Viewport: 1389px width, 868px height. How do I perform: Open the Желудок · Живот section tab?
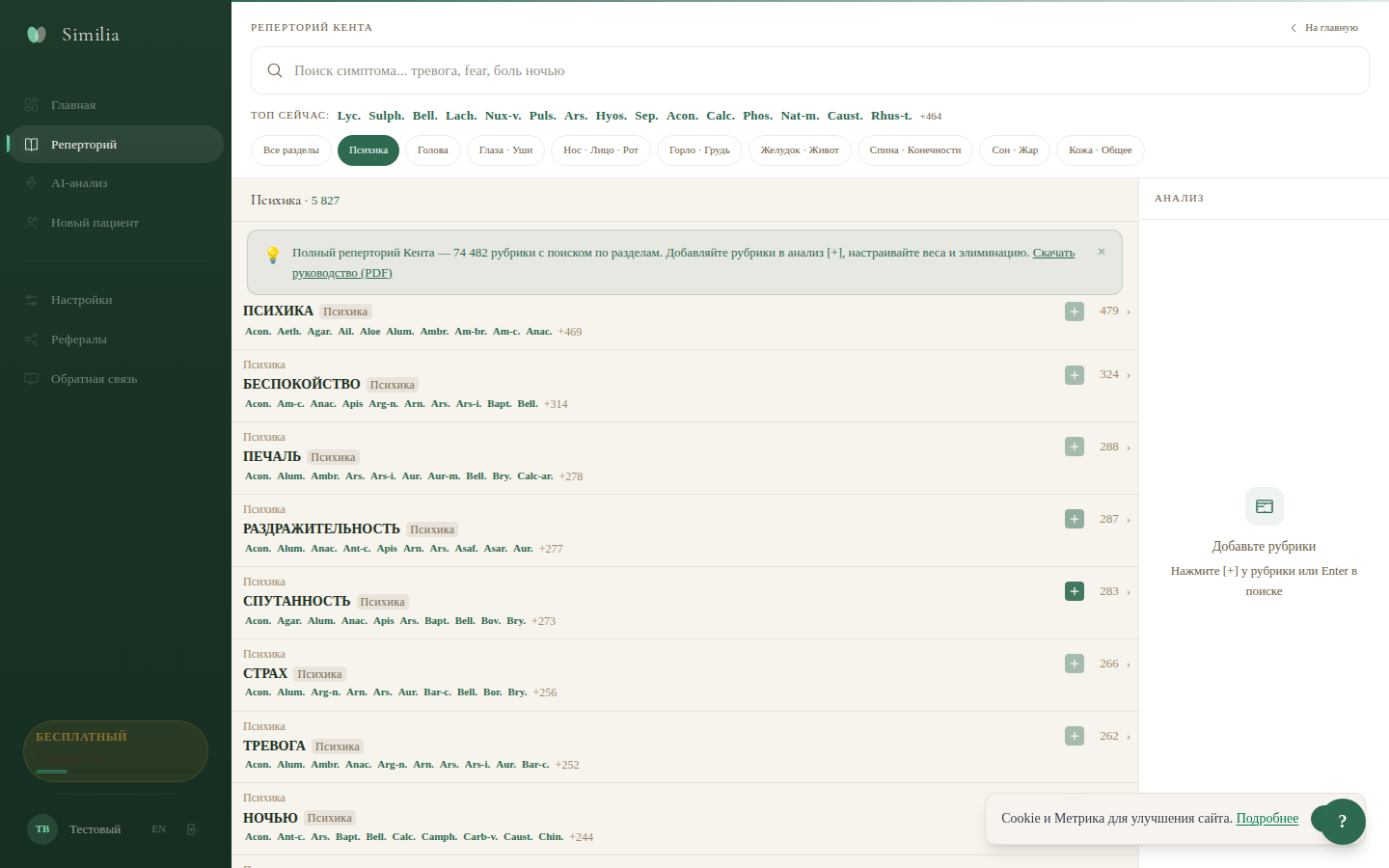point(799,150)
